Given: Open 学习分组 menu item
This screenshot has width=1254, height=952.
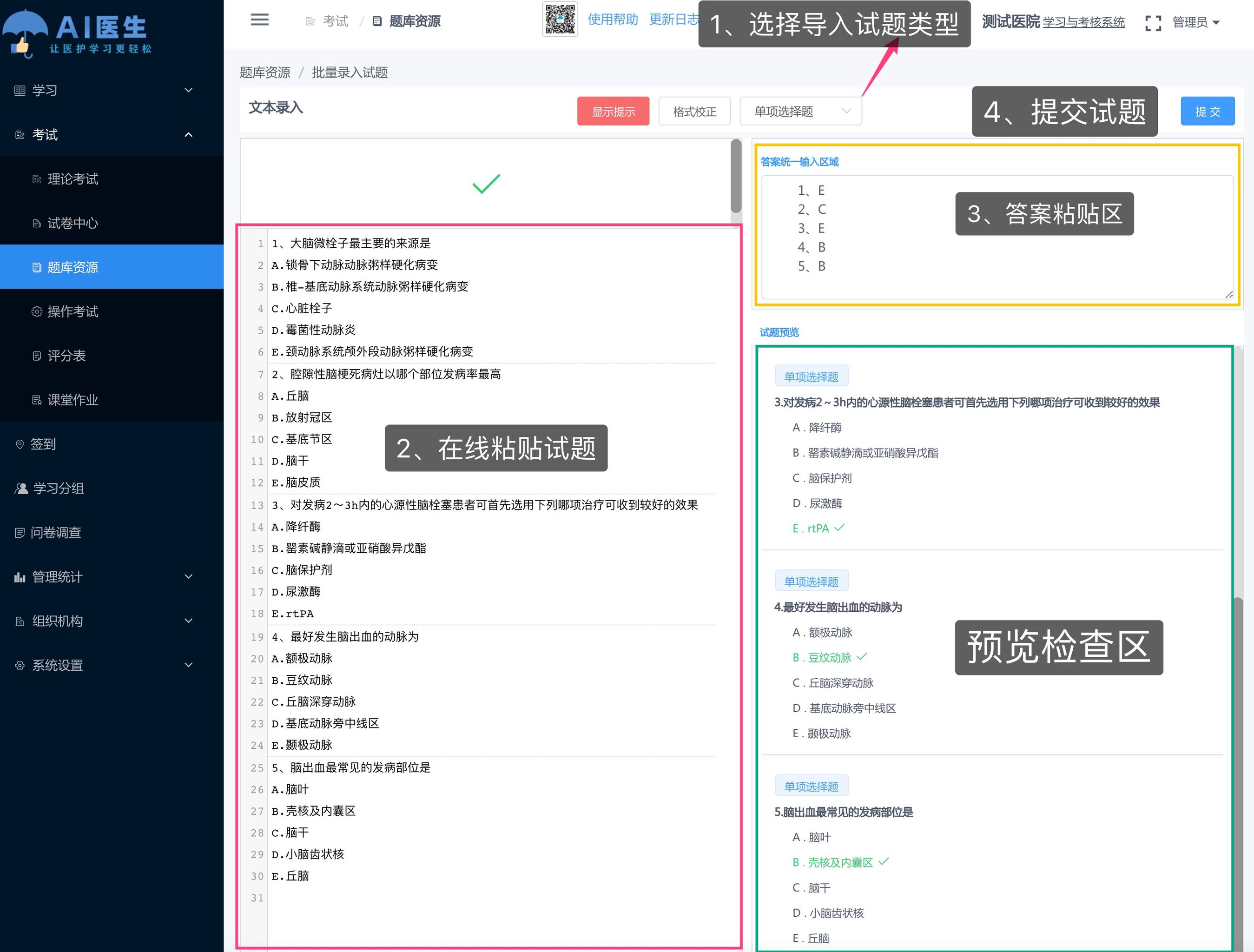Looking at the screenshot, I should tap(112, 488).
